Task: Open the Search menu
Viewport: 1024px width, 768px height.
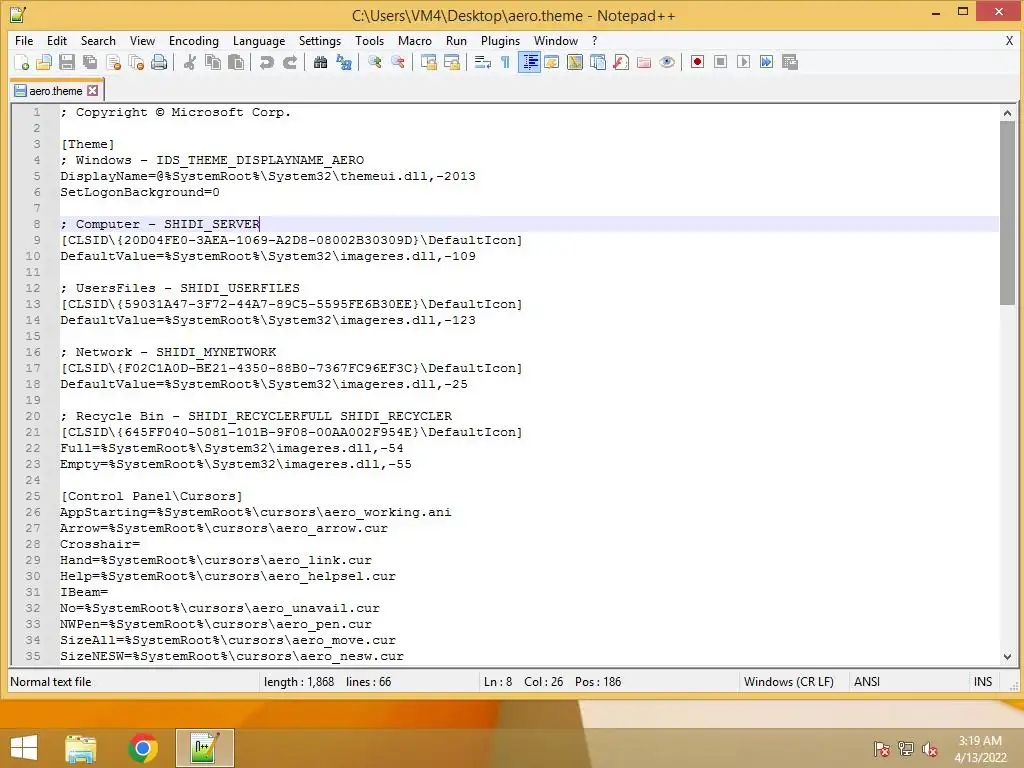Action: pos(98,40)
